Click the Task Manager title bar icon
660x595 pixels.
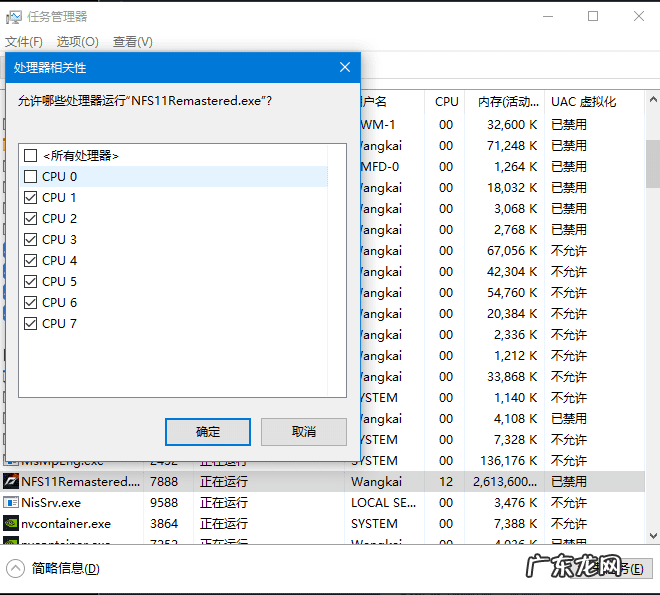point(13,17)
